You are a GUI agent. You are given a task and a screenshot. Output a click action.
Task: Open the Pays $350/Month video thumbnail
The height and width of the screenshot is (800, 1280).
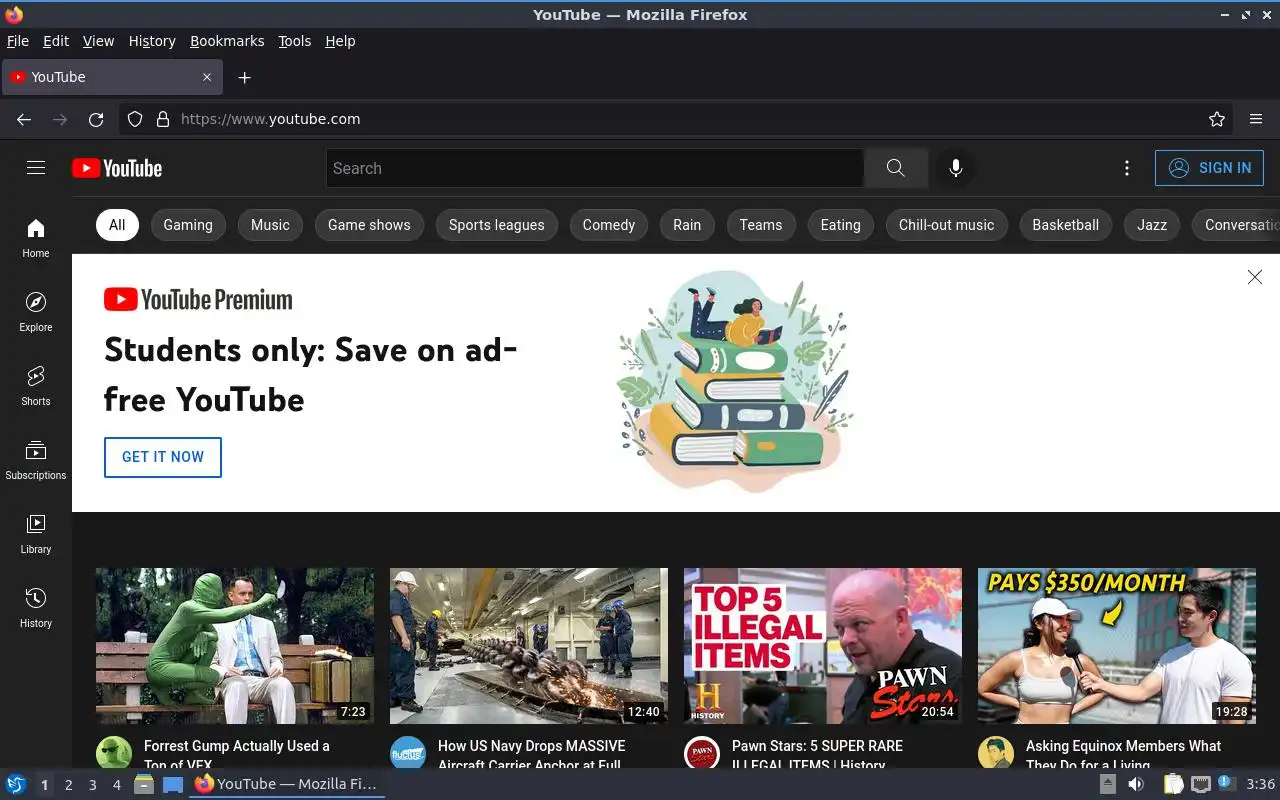point(1117,646)
